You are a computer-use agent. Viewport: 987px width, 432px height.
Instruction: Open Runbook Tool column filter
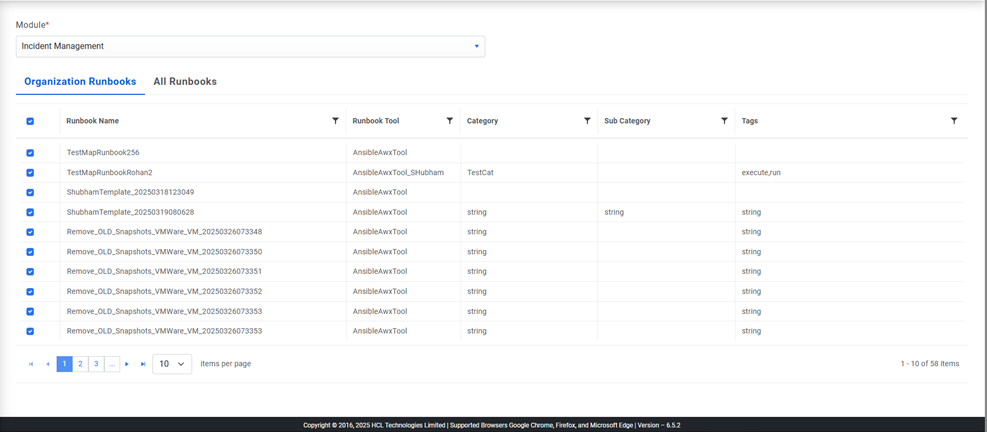tap(449, 121)
